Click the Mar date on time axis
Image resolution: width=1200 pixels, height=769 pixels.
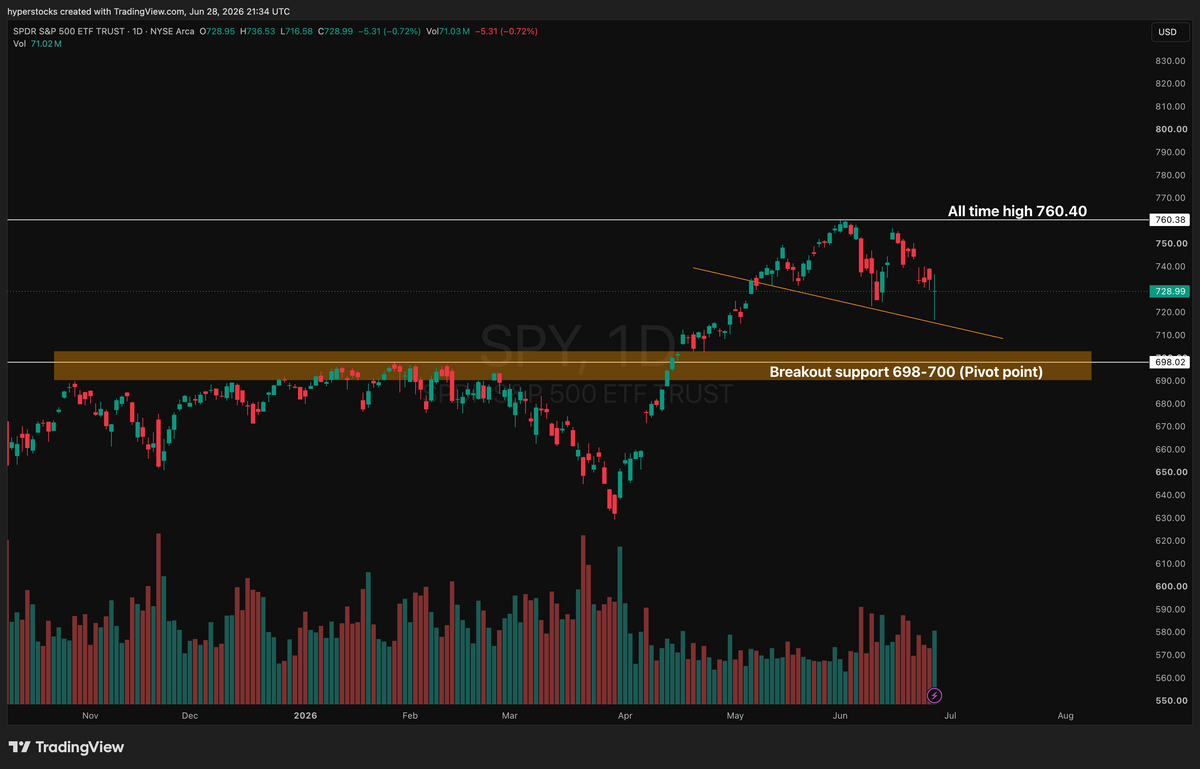tap(510, 716)
